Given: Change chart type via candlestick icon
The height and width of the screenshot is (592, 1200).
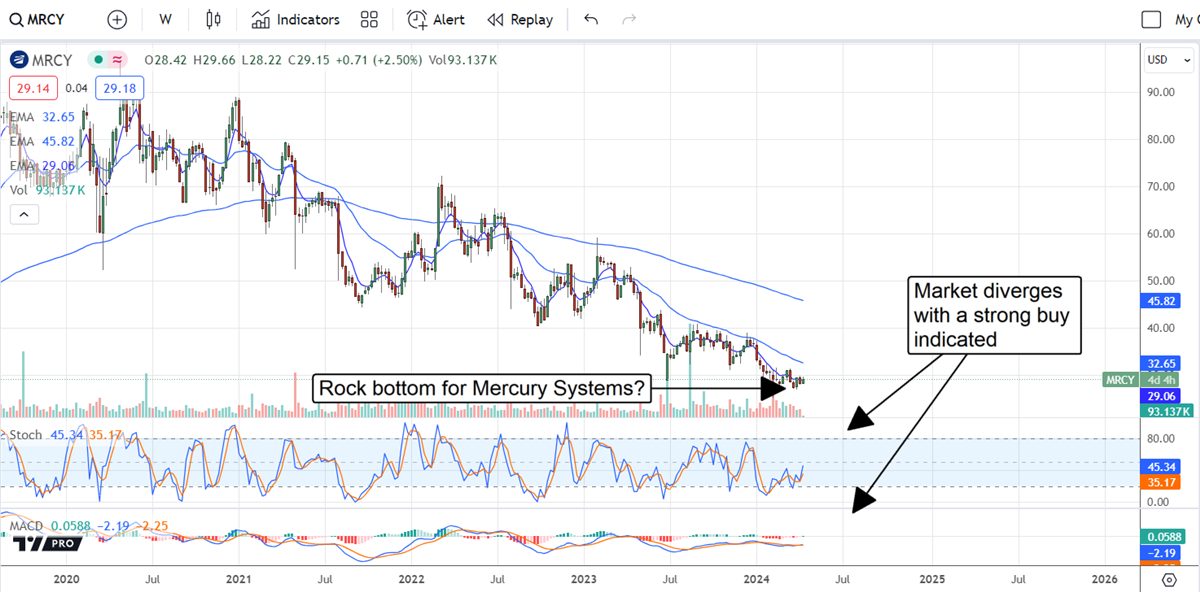Looking at the screenshot, I should click(x=212, y=19).
